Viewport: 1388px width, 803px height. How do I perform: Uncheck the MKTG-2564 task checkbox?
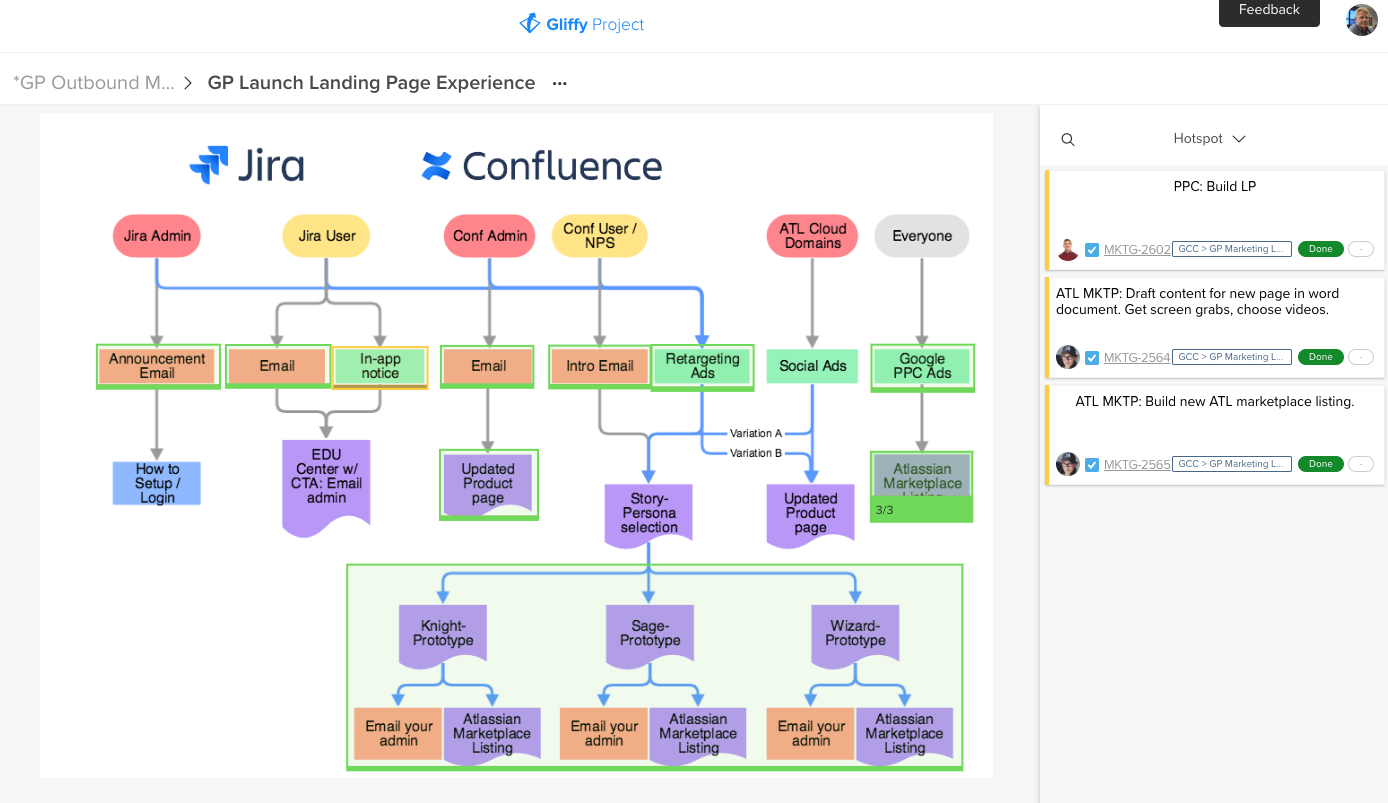click(1091, 357)
